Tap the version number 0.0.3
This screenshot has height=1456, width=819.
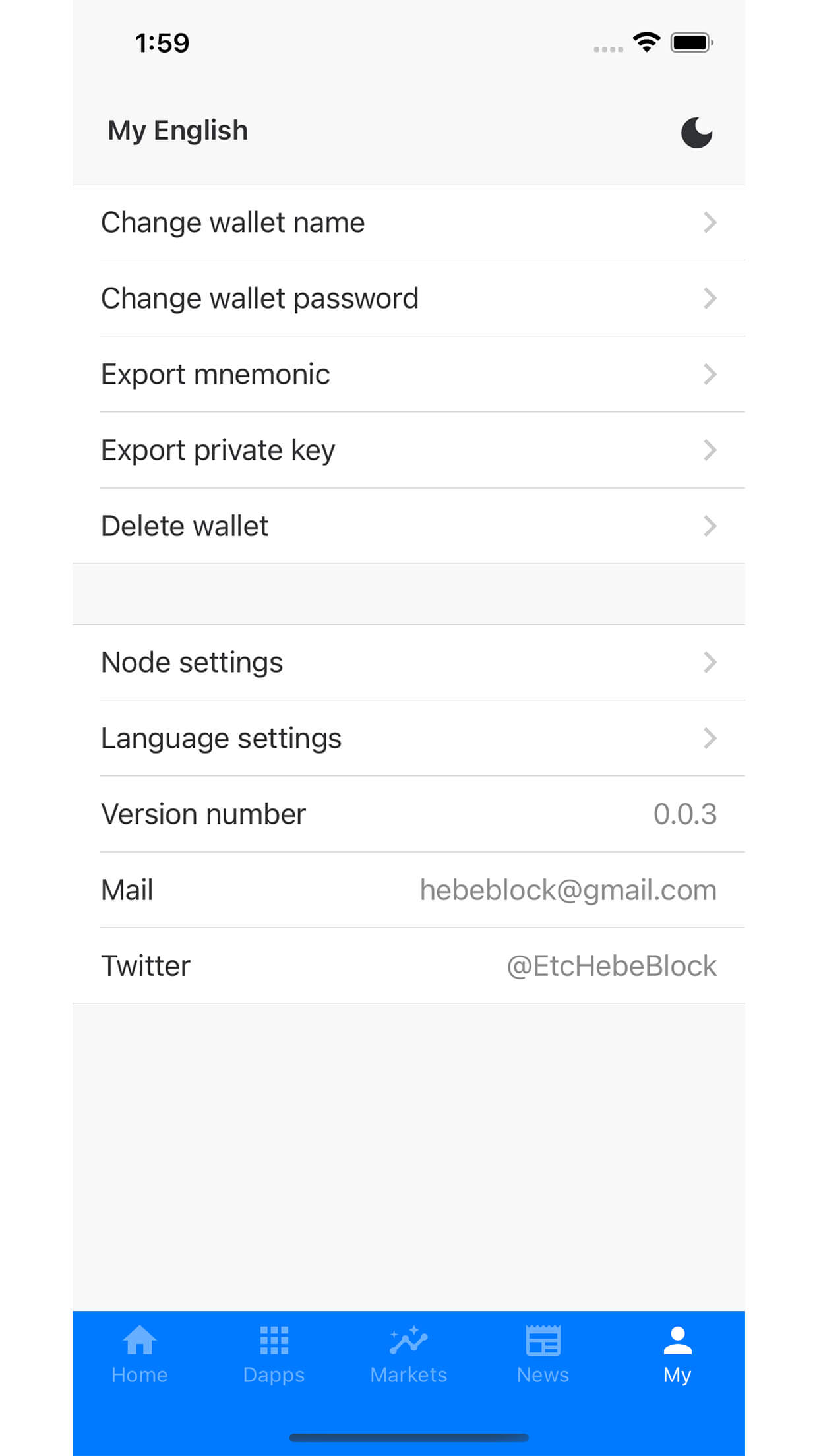tap(685, 814)
